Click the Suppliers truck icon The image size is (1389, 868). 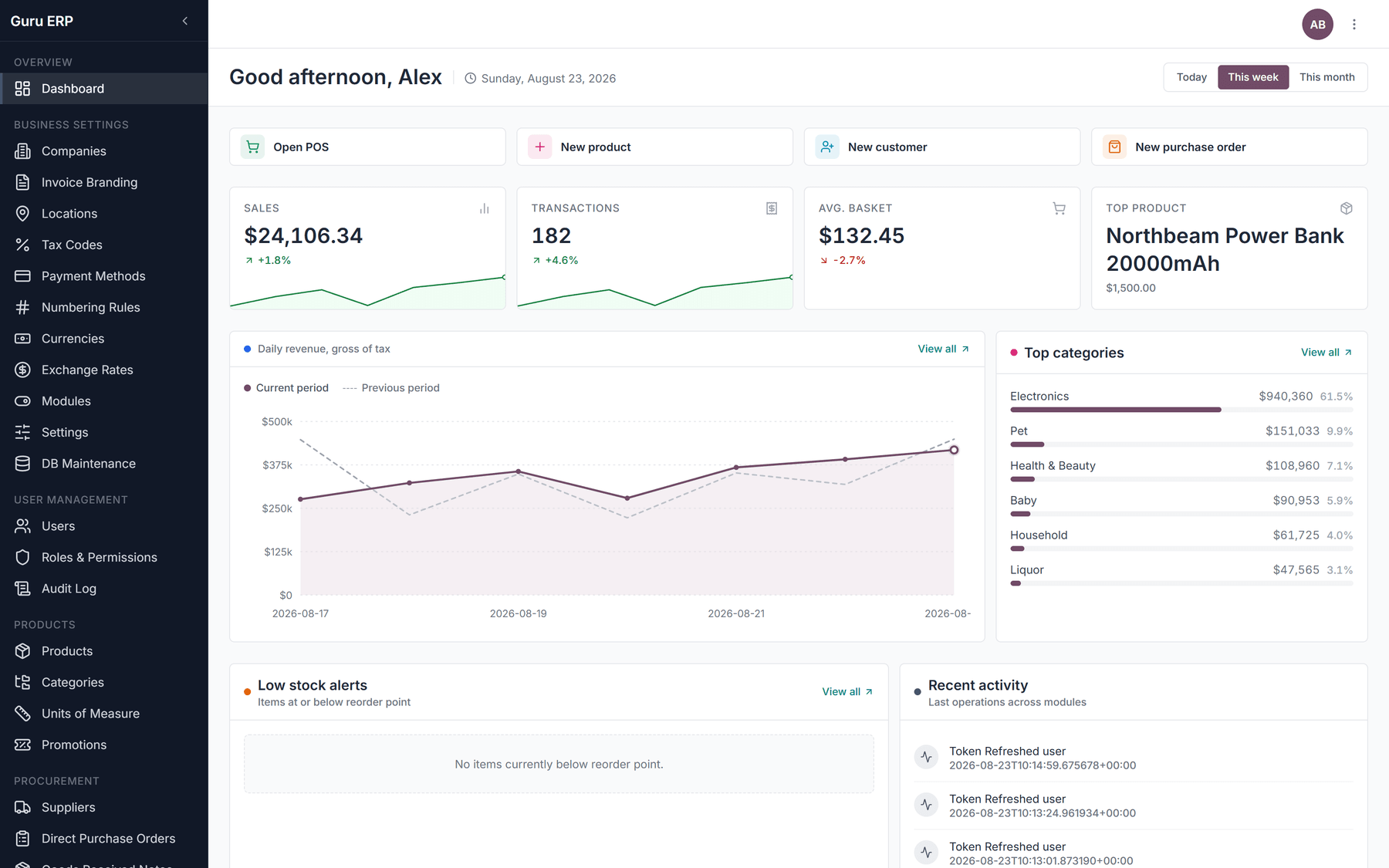tap(22, 807)
